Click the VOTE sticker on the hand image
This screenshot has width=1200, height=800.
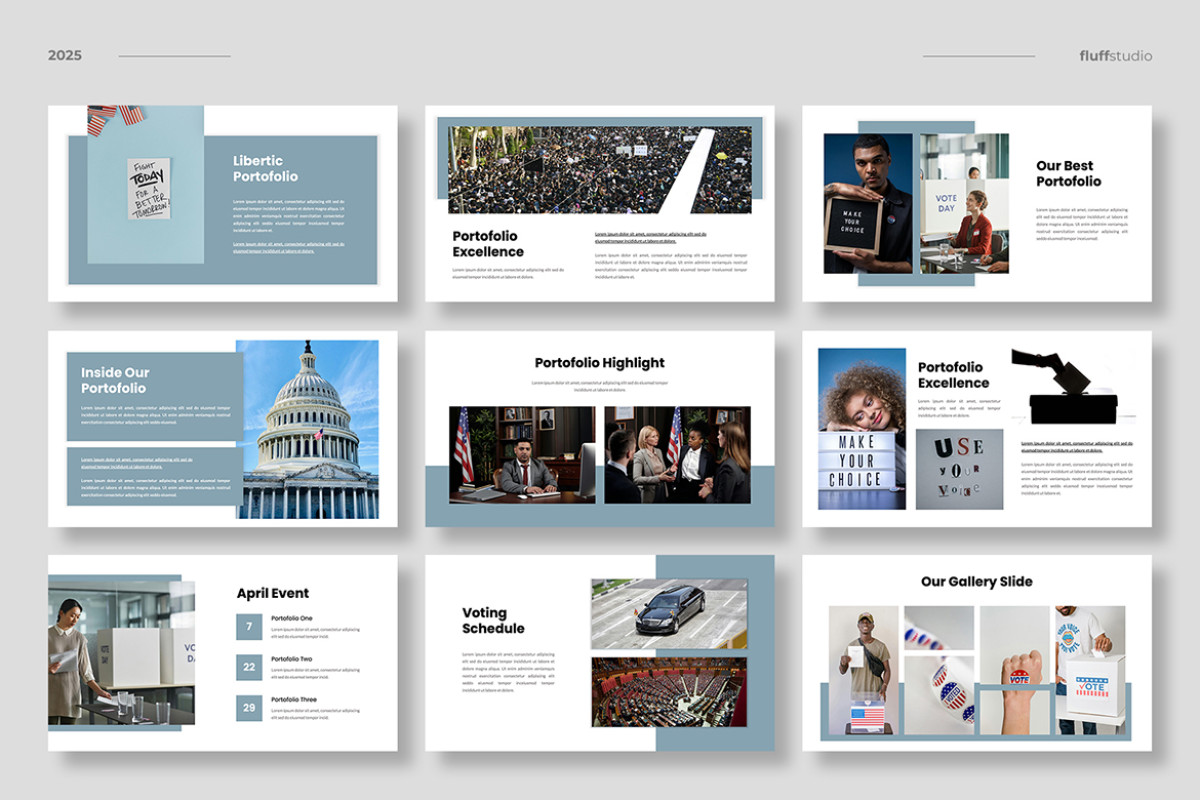(1019, 677)
